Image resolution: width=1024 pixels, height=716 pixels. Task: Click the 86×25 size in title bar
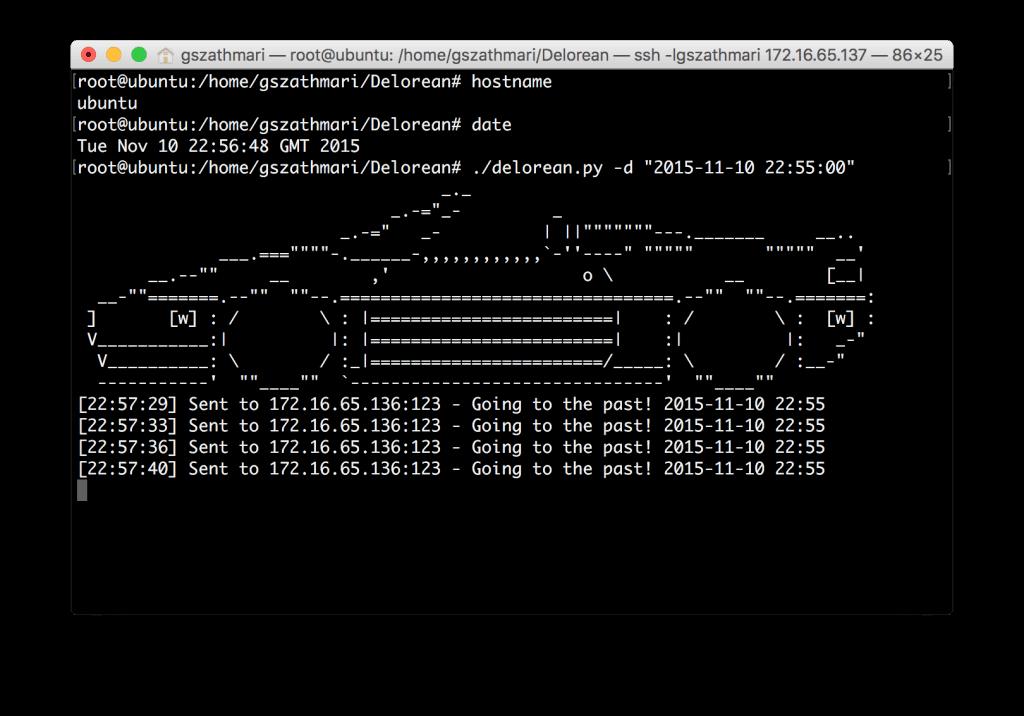917,55
